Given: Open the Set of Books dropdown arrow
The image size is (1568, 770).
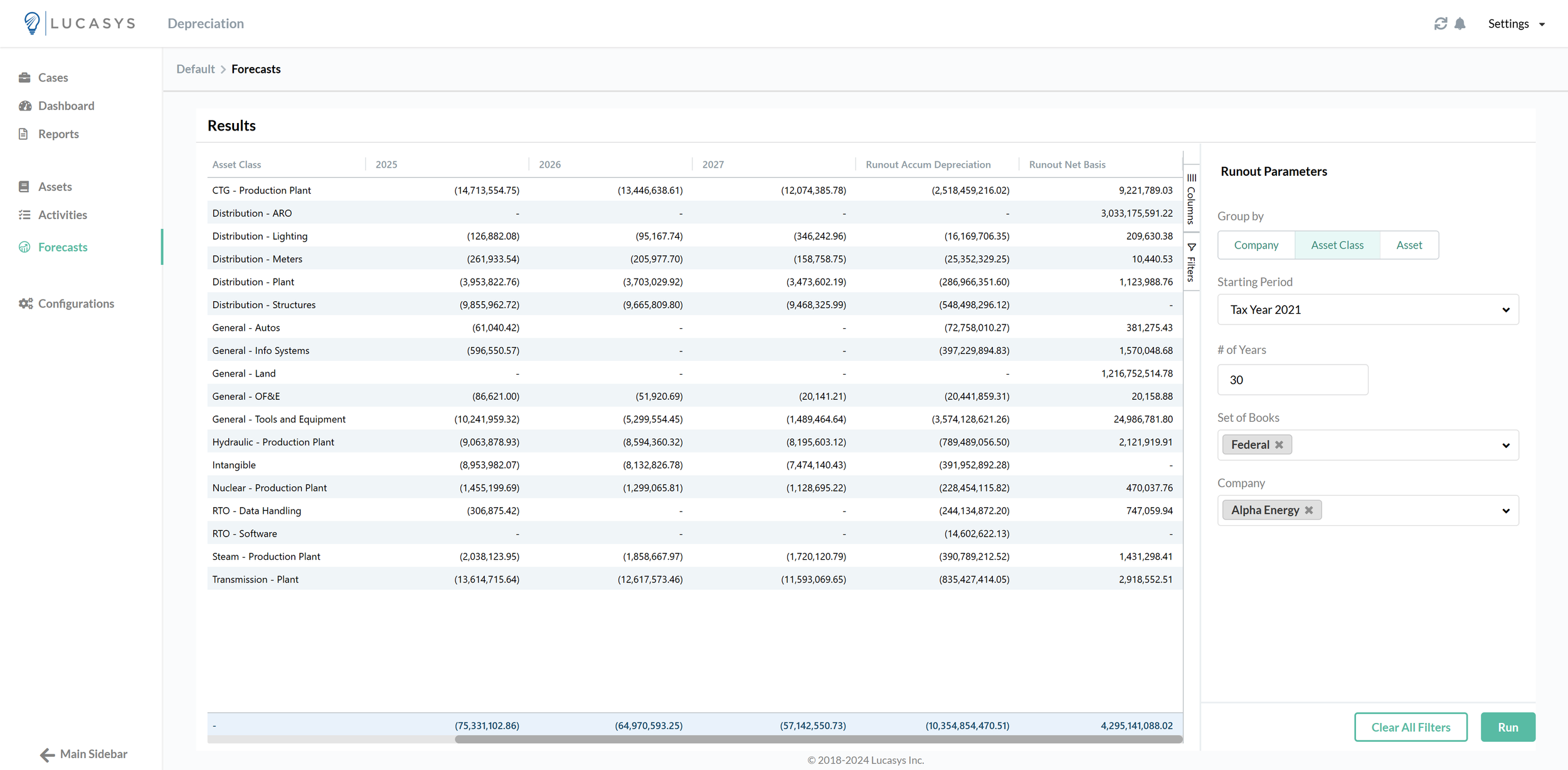Looking at the screenshot, I should point(1505,446).
